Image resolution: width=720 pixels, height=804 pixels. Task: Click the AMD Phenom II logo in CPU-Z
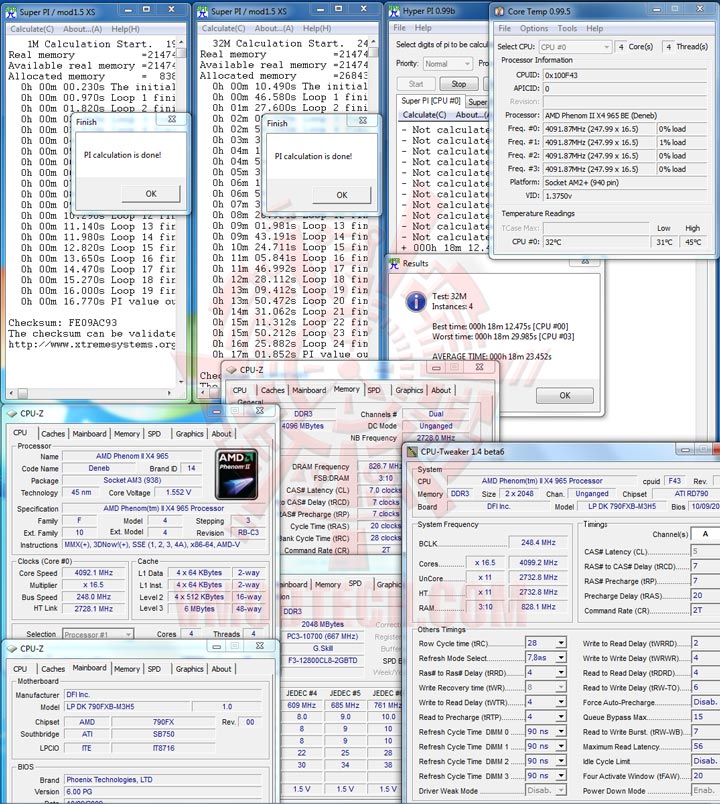coord(236,474)
